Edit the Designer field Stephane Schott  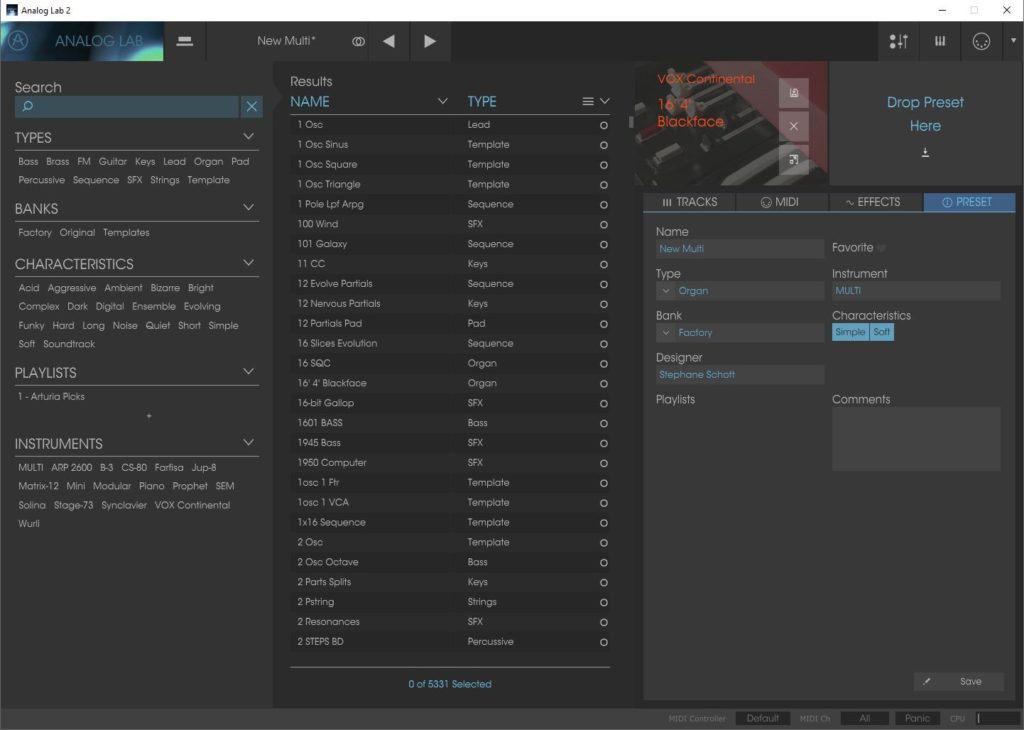[739, 374]
